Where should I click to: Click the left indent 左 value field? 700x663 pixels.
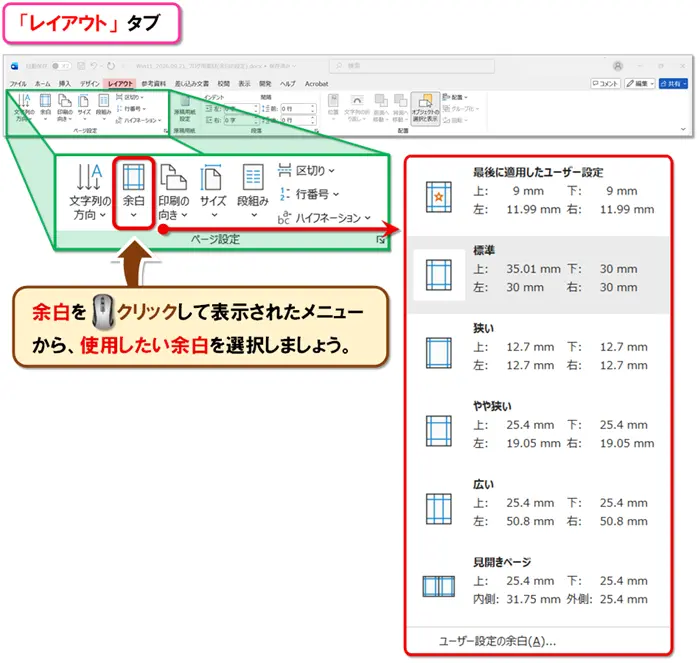(240, 108)
